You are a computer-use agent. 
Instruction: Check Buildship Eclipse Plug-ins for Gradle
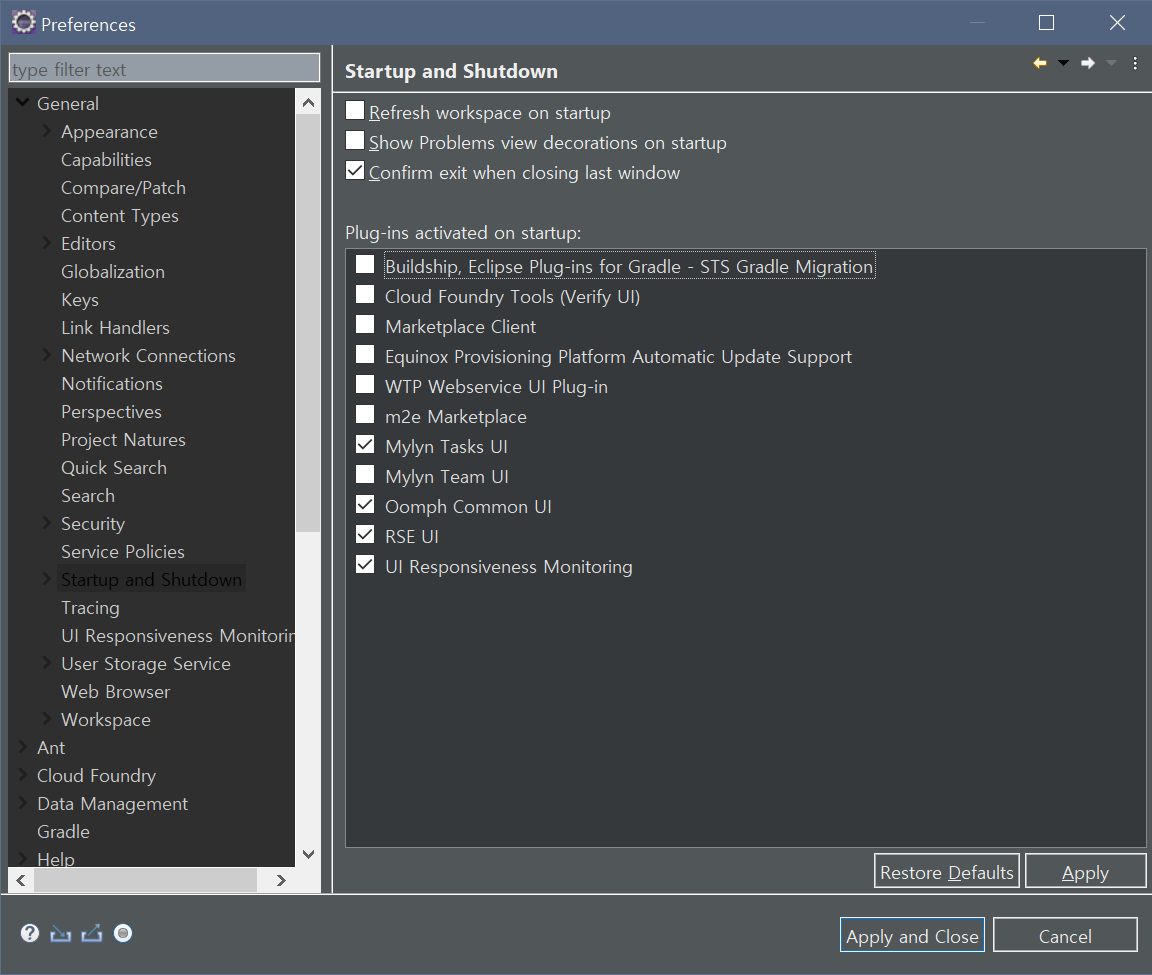(365, 265)
